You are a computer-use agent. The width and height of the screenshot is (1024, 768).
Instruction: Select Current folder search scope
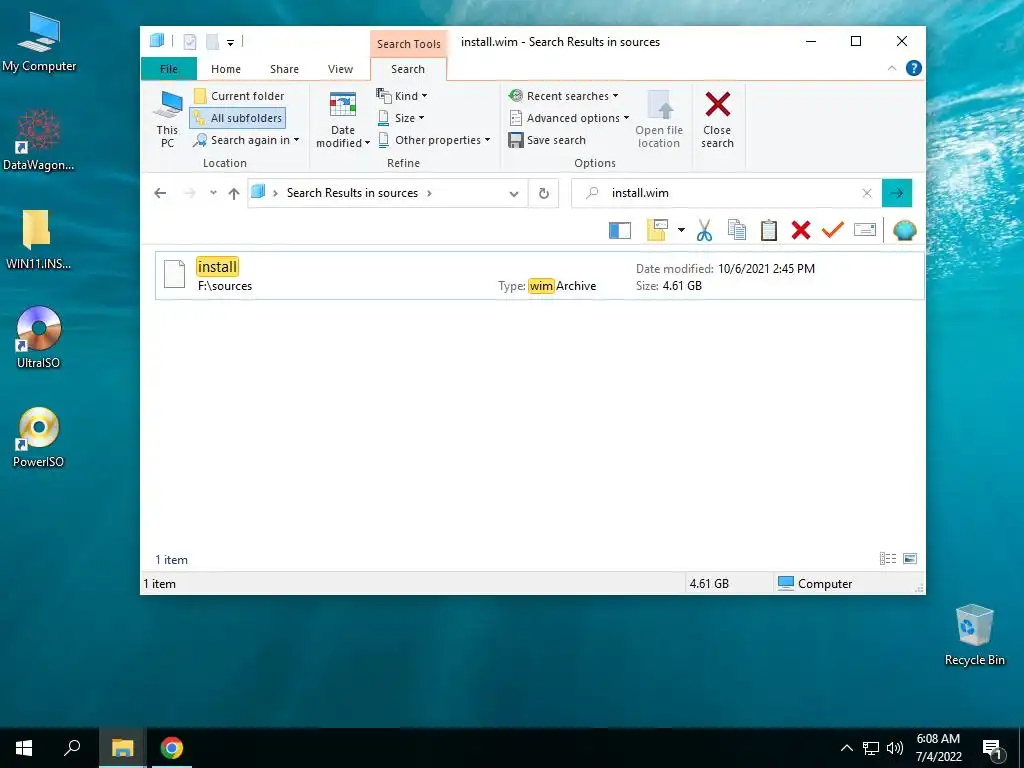239,96
